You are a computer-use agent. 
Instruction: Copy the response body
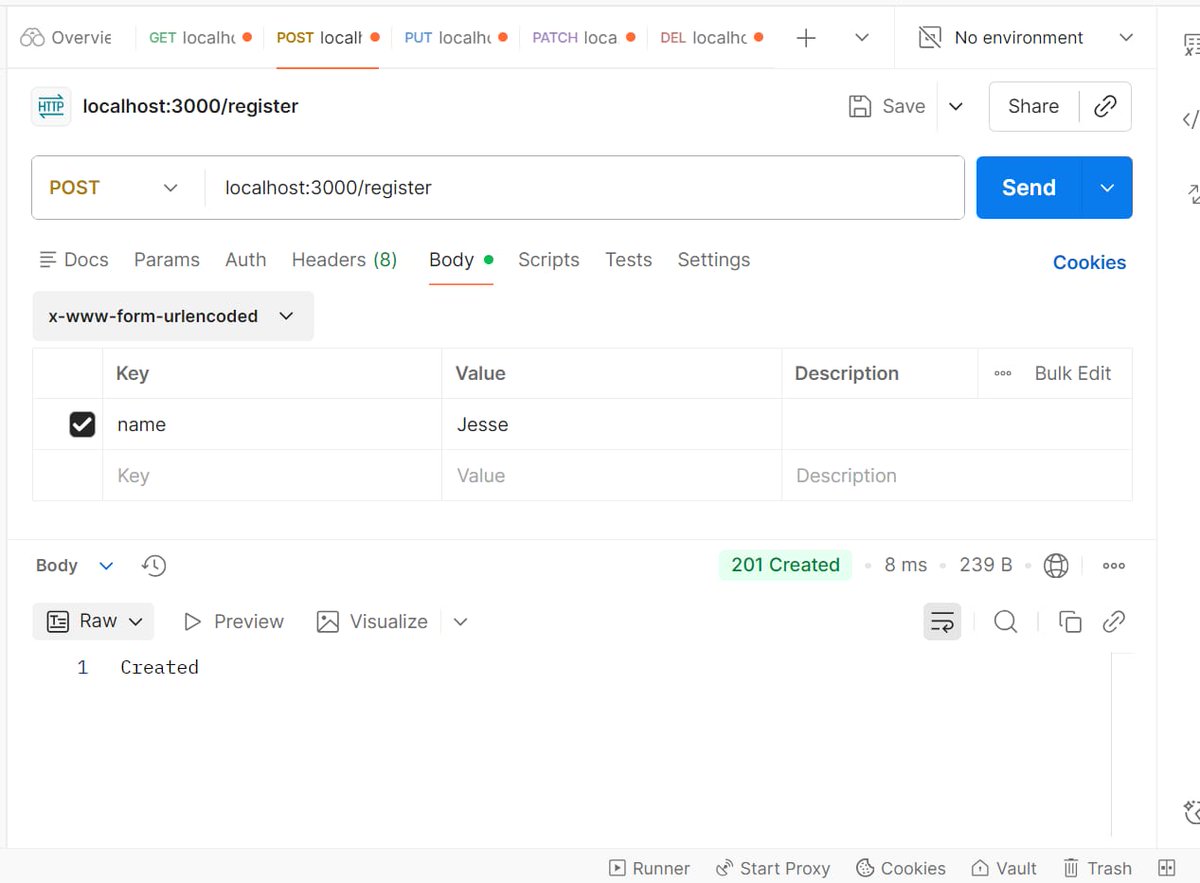[x=1070, y=621]
